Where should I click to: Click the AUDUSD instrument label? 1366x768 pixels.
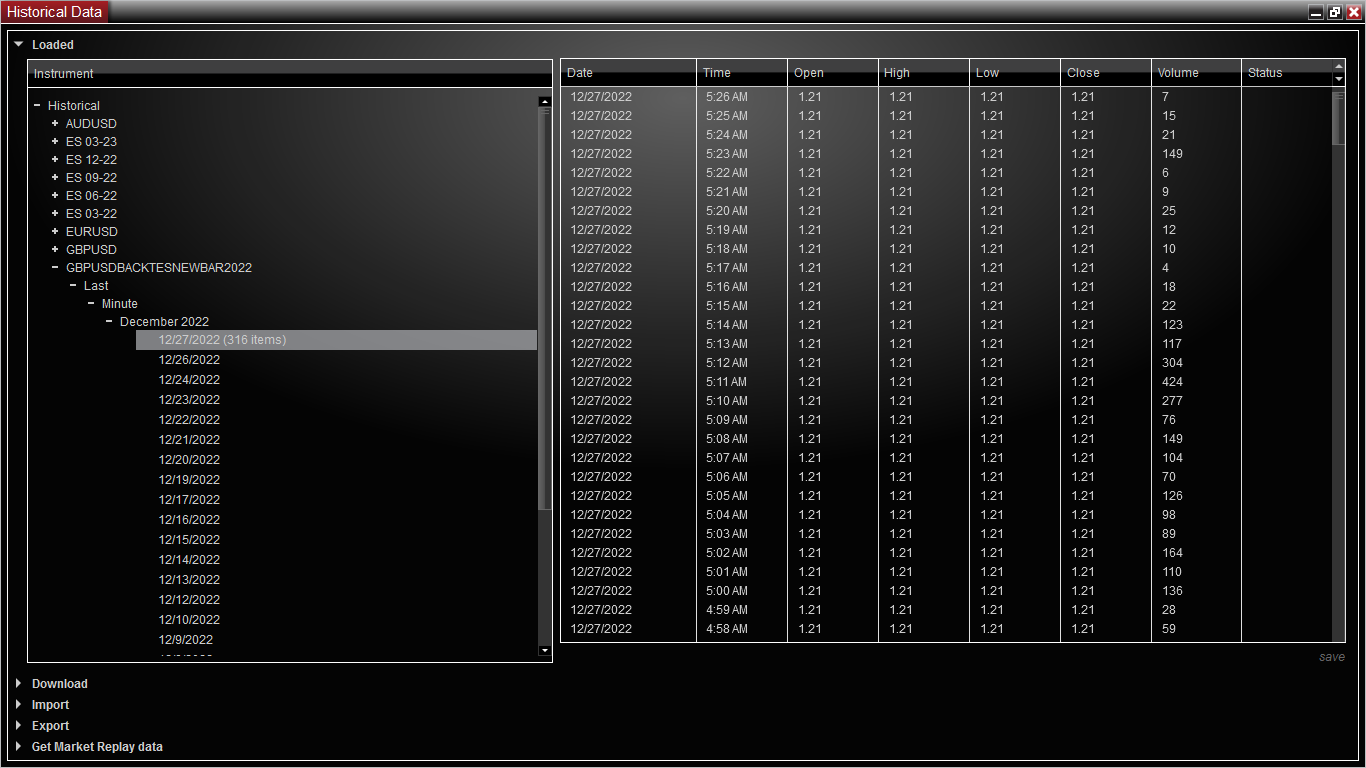point(91,123)
